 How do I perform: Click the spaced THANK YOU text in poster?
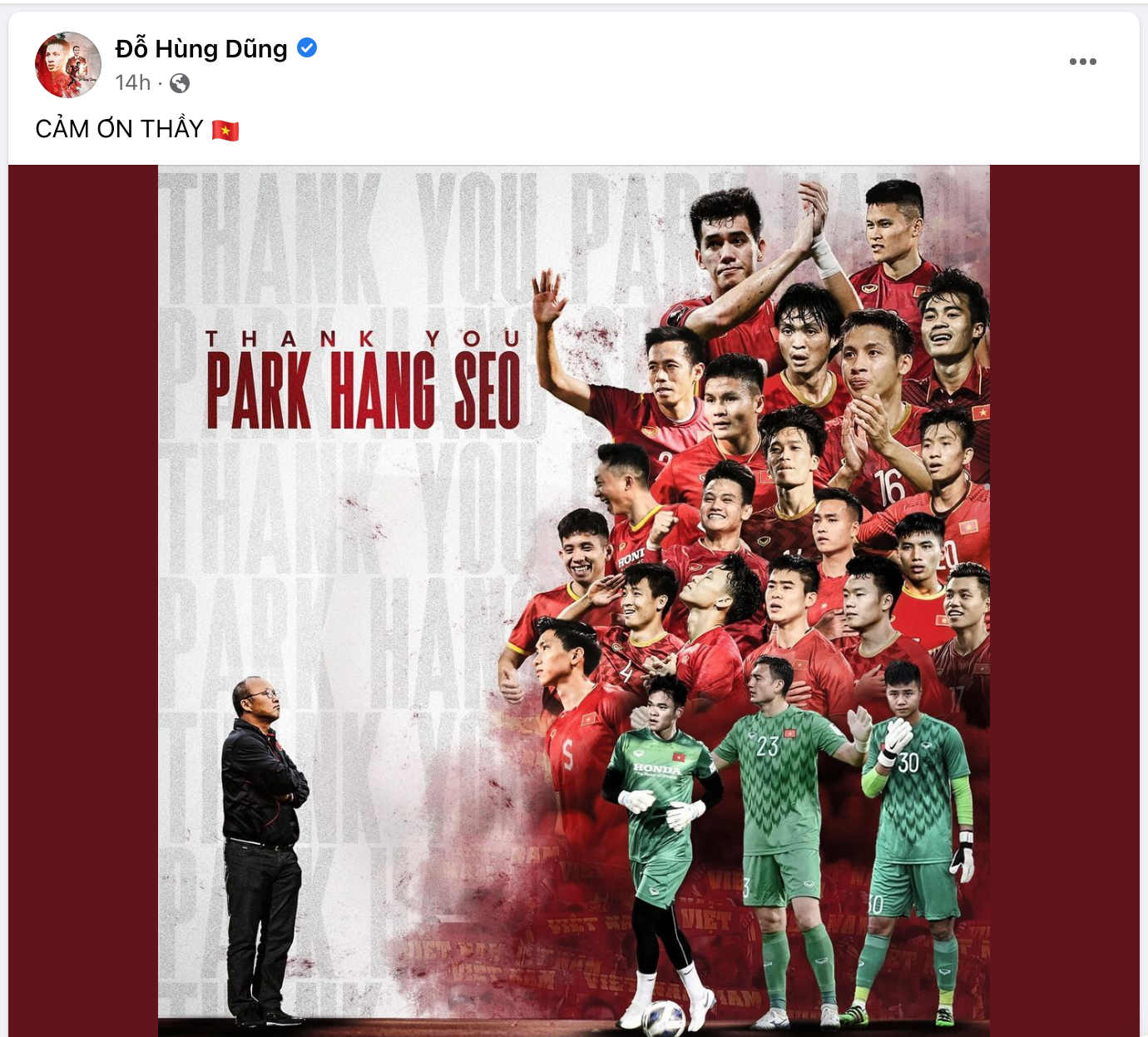coord(364,339)
